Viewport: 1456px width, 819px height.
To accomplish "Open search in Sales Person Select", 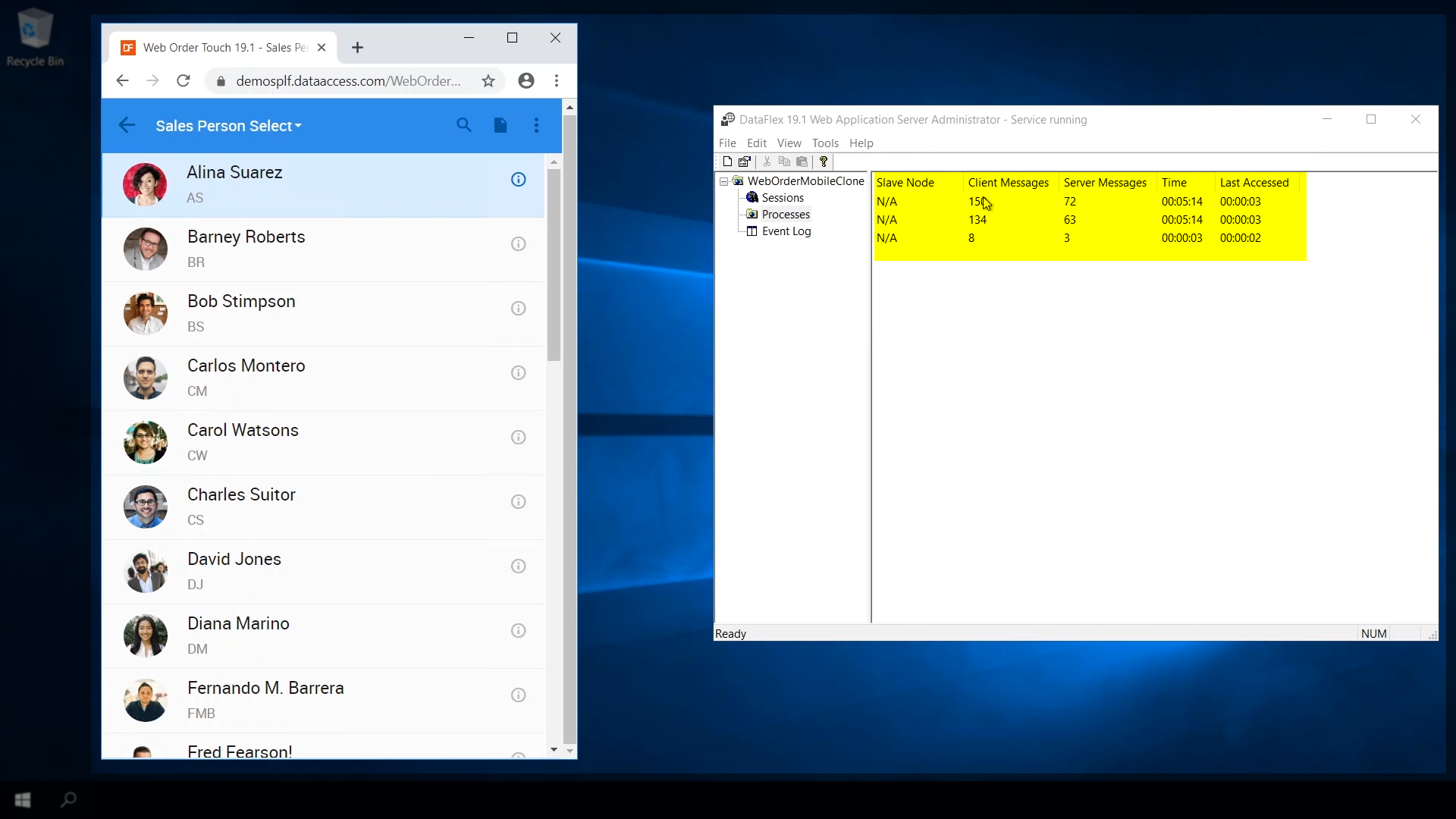I will pyautogui.click(x=464, y=126).
